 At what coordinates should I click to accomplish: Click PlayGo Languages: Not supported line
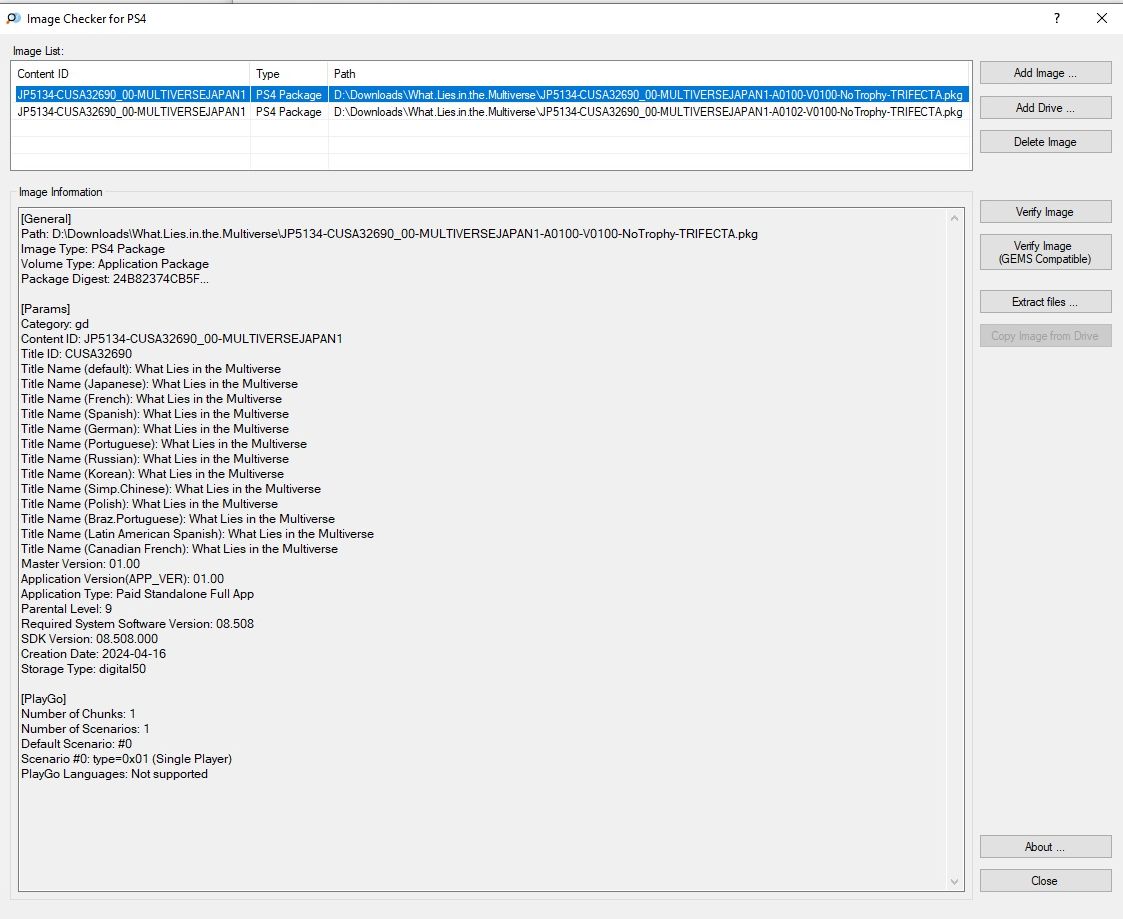[x=115, y=774]
